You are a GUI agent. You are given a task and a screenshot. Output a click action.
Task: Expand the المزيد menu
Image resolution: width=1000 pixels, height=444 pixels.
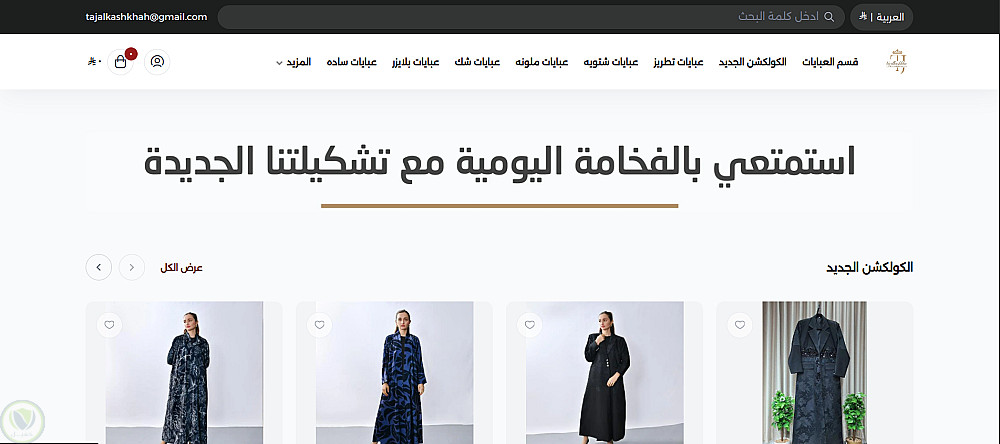[293, 62]
